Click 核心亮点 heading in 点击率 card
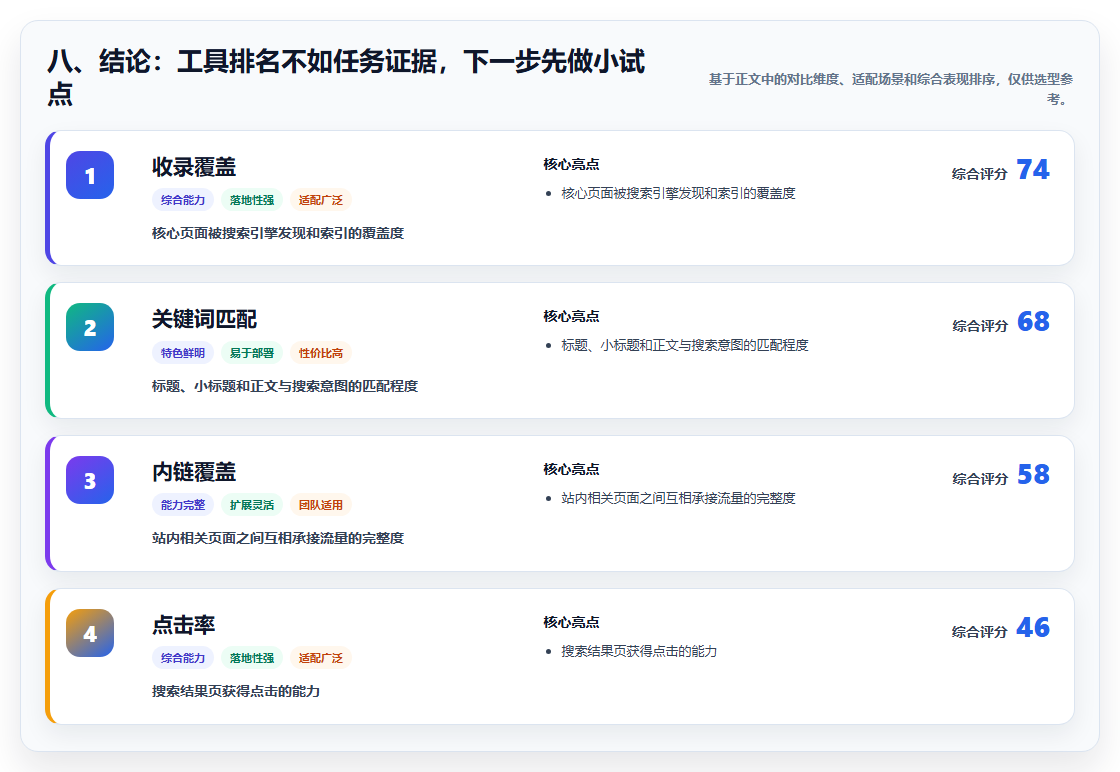The width and height of the screenshot is (1120, 772). [571, 622]
